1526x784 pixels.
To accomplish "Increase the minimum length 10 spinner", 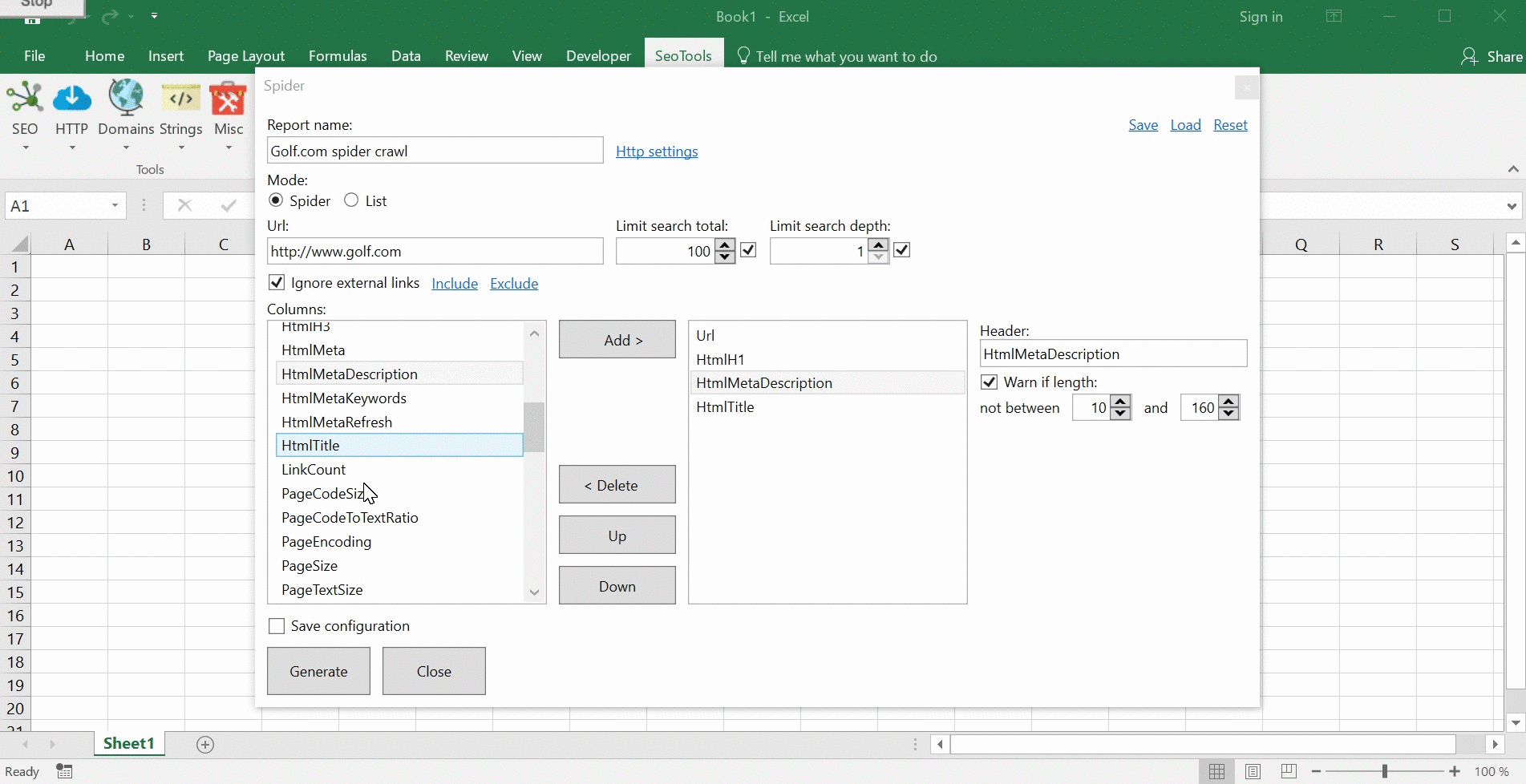I will (1121, 402).
